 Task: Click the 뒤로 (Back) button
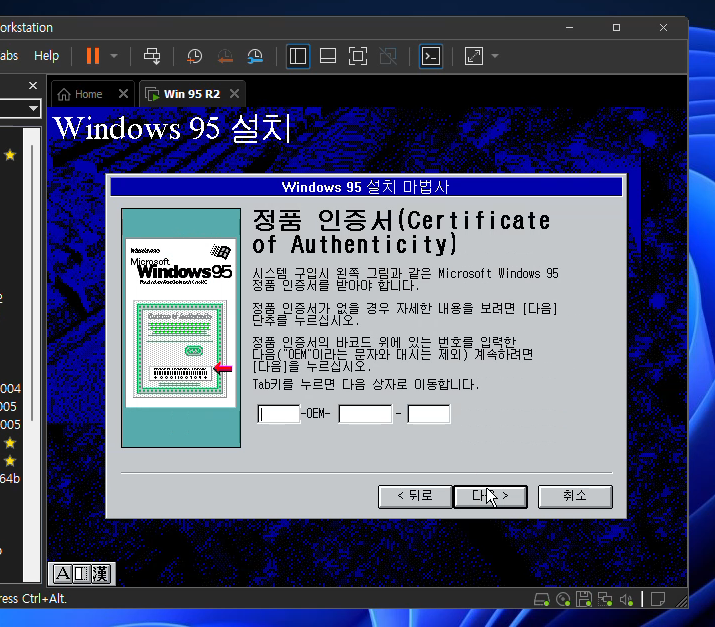[x=415, y=496]
